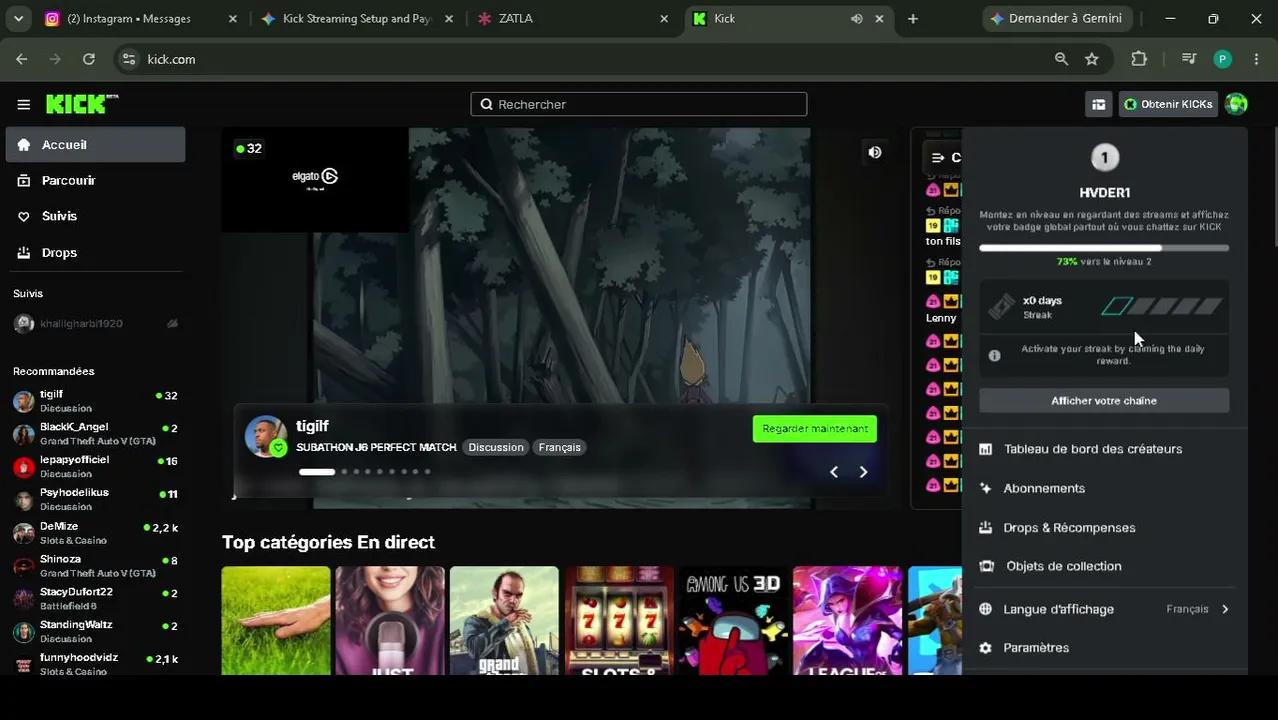Open Among Us 3D category thumbnail
The image size is (1278, 720).
[x=733, y=621]
